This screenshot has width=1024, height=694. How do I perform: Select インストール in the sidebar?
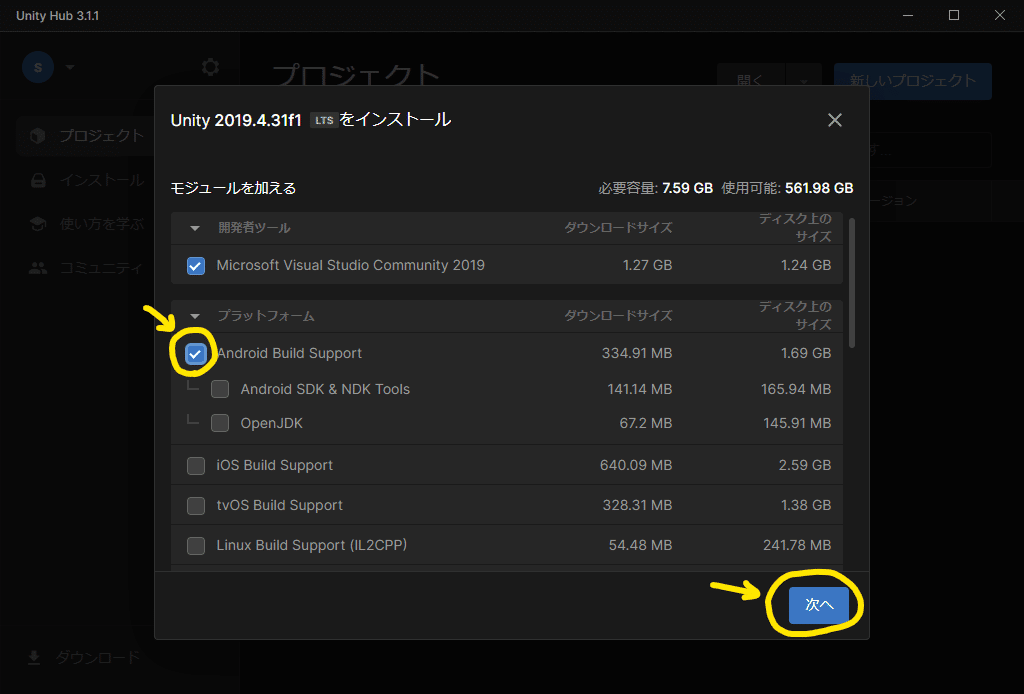(87, 180)
